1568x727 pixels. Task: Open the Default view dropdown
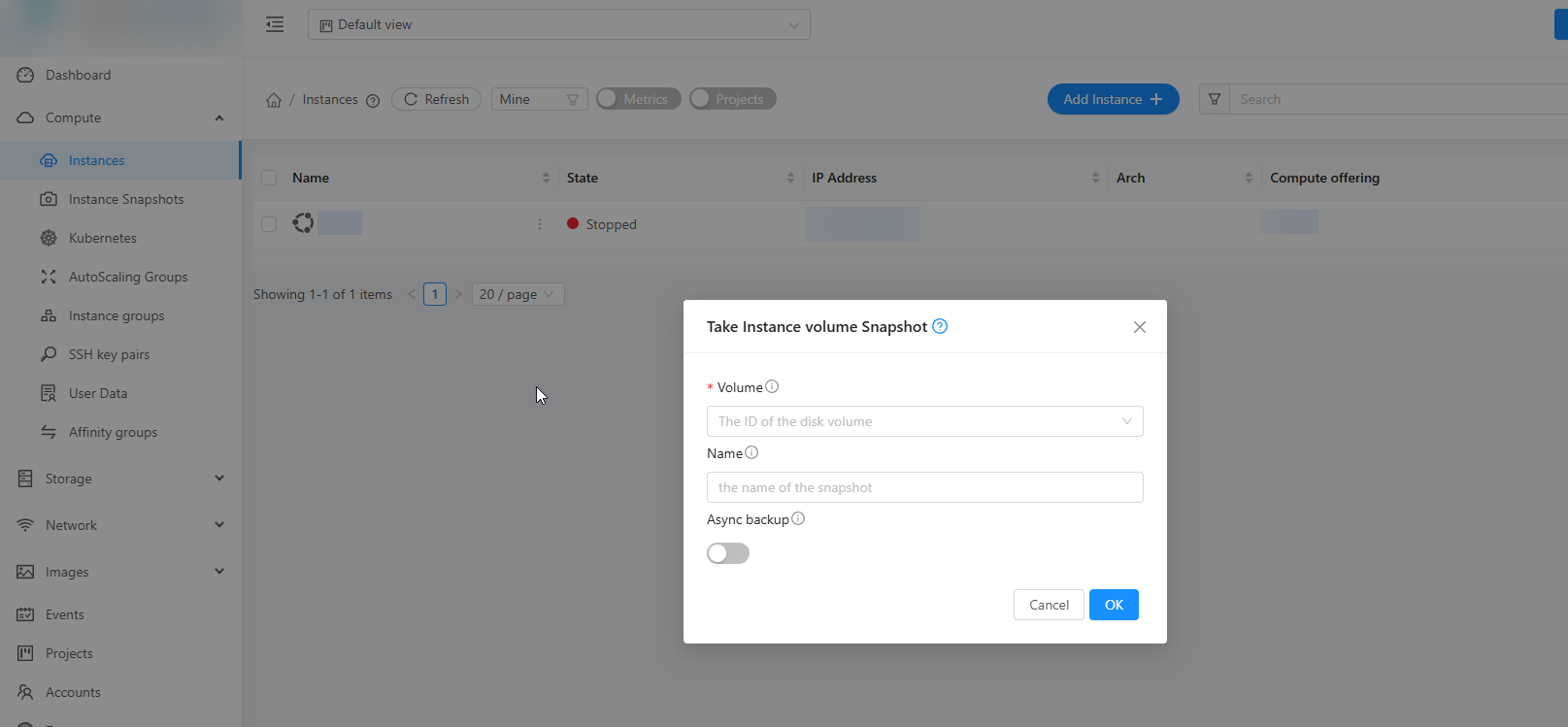tap(558, 25)
